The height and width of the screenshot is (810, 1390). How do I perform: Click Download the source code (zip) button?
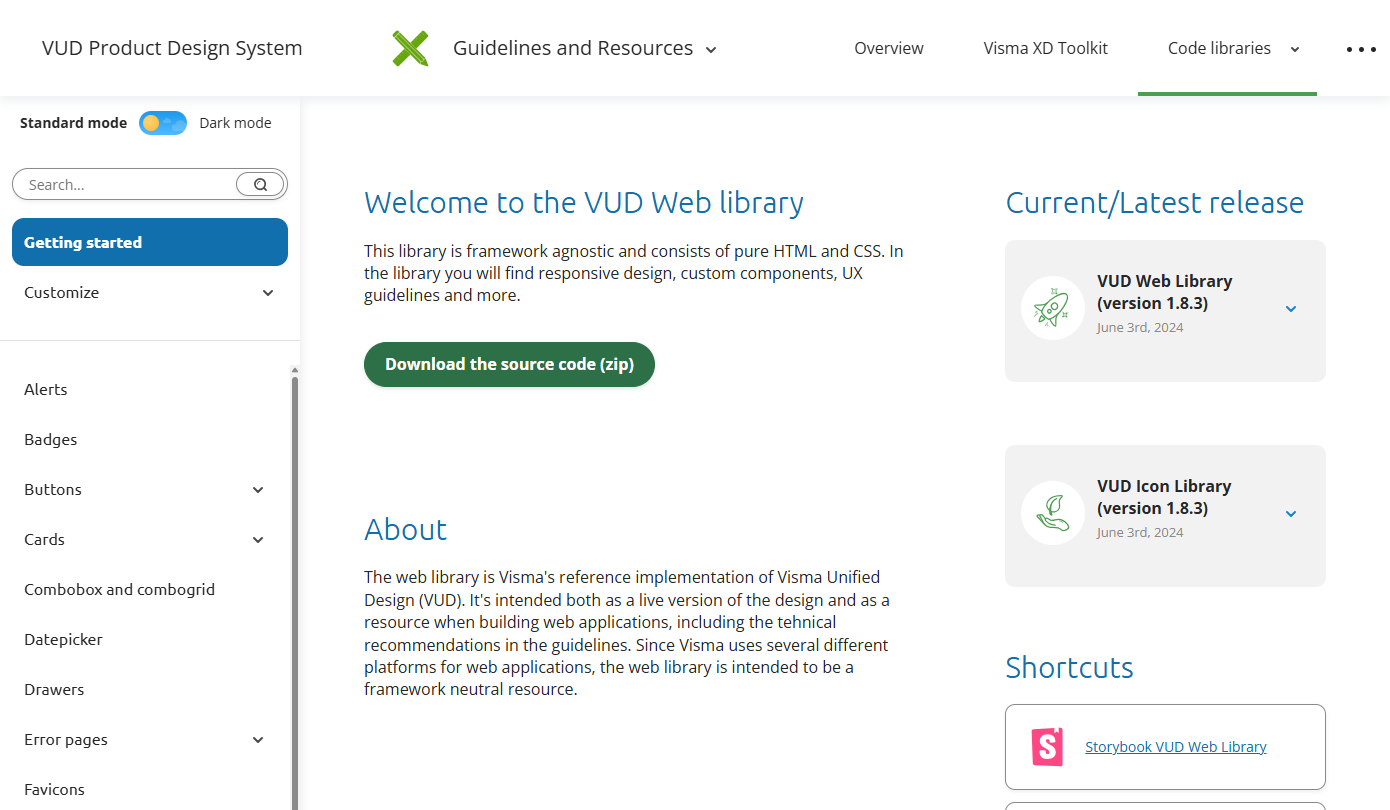pyautogui.click(x=509, y=364)
